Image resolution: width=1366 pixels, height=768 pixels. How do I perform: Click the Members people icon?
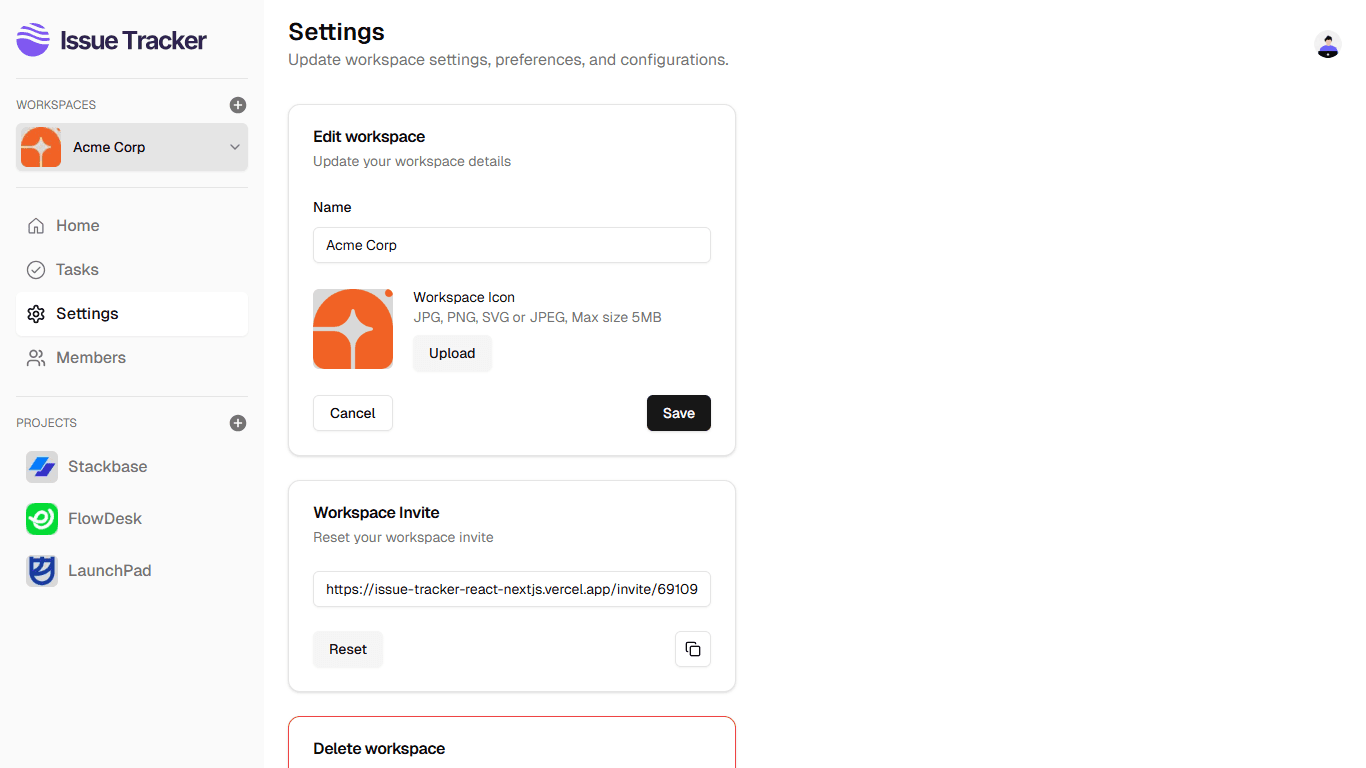coord(36,357)
